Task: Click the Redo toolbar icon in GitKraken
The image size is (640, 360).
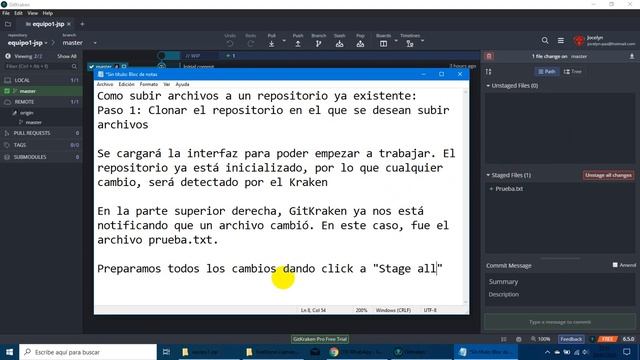Action: pyautogui.click(x=251, y=44)
